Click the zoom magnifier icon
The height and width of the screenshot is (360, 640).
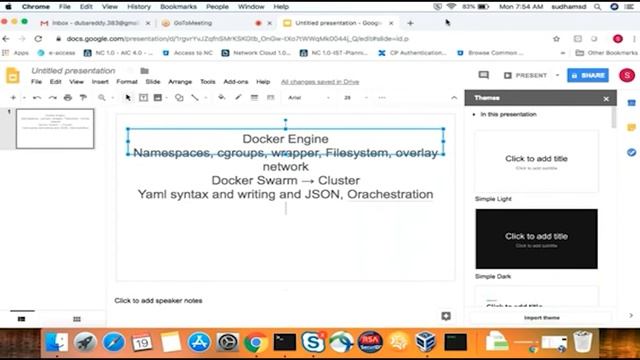point(102,98)
